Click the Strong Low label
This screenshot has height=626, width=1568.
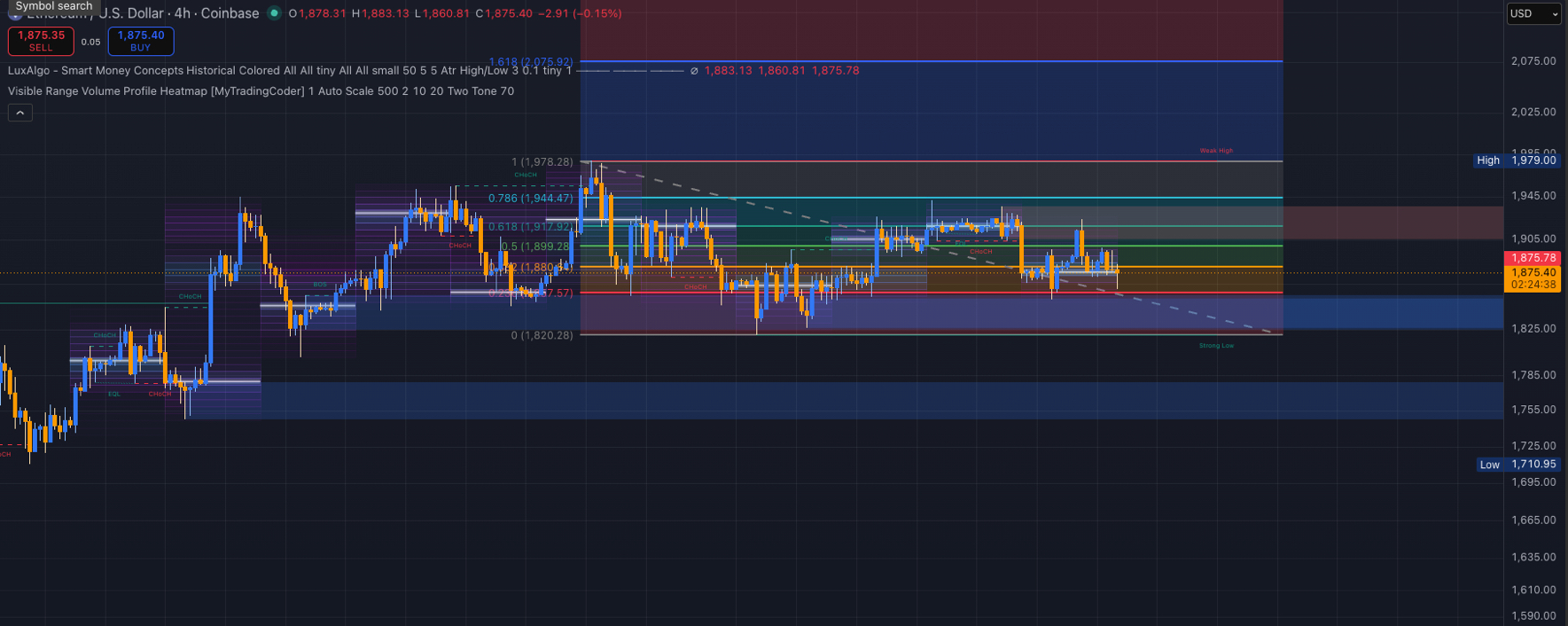coord(1216,346)
